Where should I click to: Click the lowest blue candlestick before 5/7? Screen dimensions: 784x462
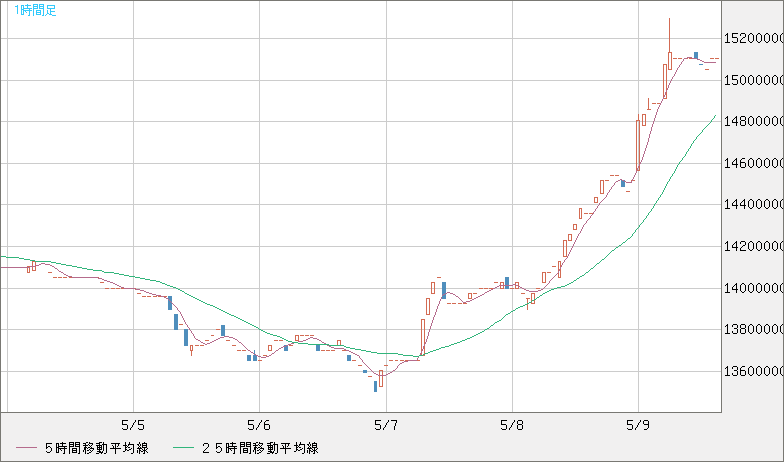pyautogui.click(x=376, y=386)
